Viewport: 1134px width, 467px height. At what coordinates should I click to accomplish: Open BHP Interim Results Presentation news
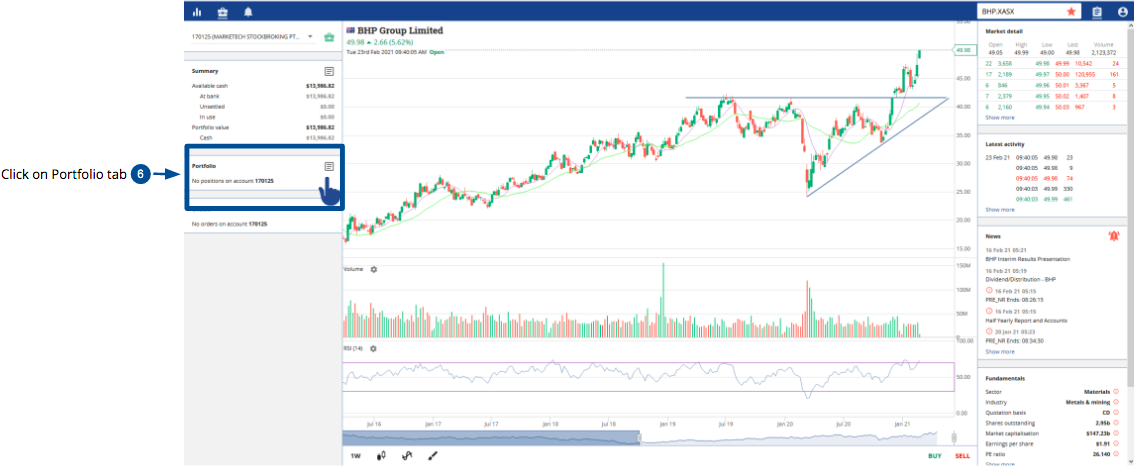(1027, 258)
